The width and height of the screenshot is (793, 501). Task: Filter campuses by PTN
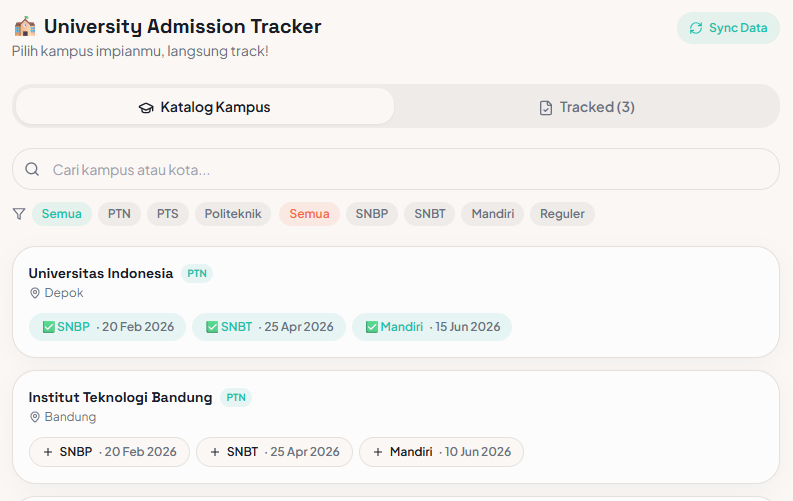pos(119,214)
